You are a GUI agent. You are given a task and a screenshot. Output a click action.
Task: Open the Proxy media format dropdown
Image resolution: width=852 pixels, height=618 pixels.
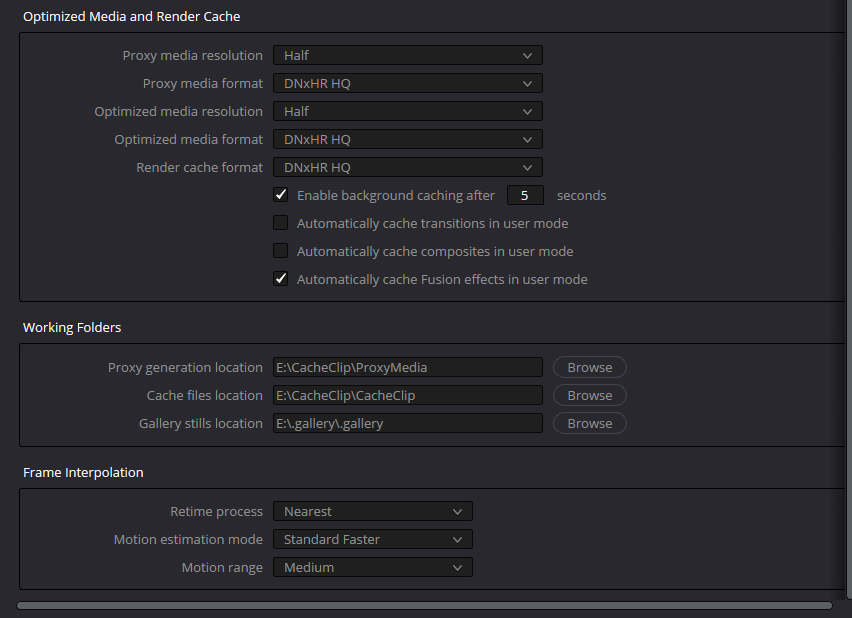click(x=407, y=83)
